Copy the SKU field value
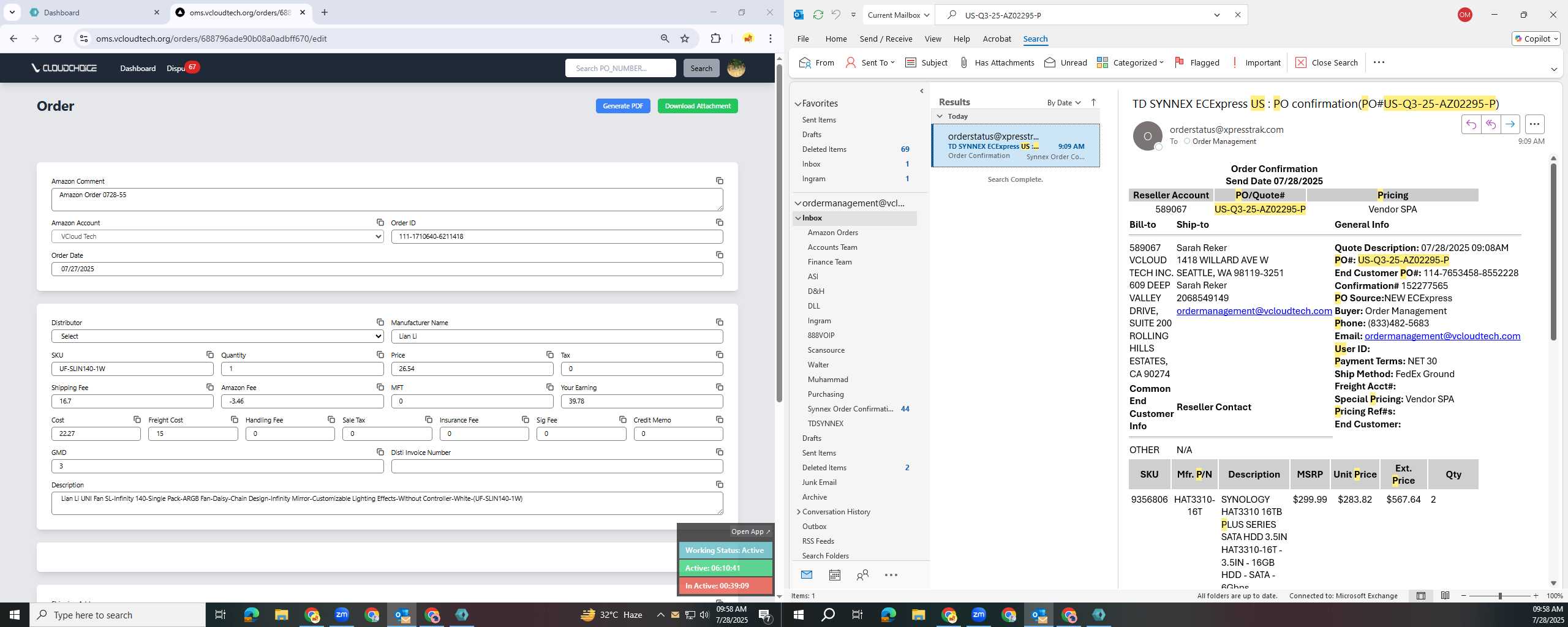Image resolution: width=1568 pixels, height=627 pixels. click(x=210, y=355)
